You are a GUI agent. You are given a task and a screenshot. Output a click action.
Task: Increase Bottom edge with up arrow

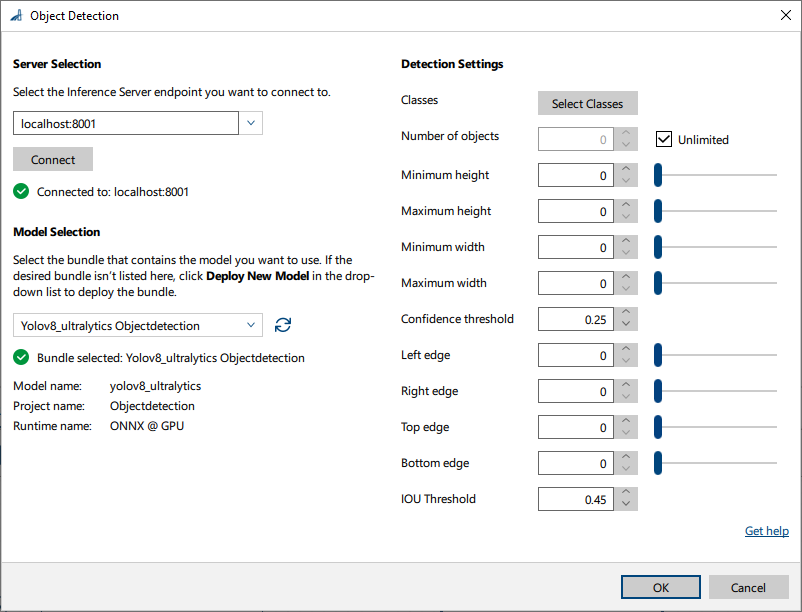[626, 457]
